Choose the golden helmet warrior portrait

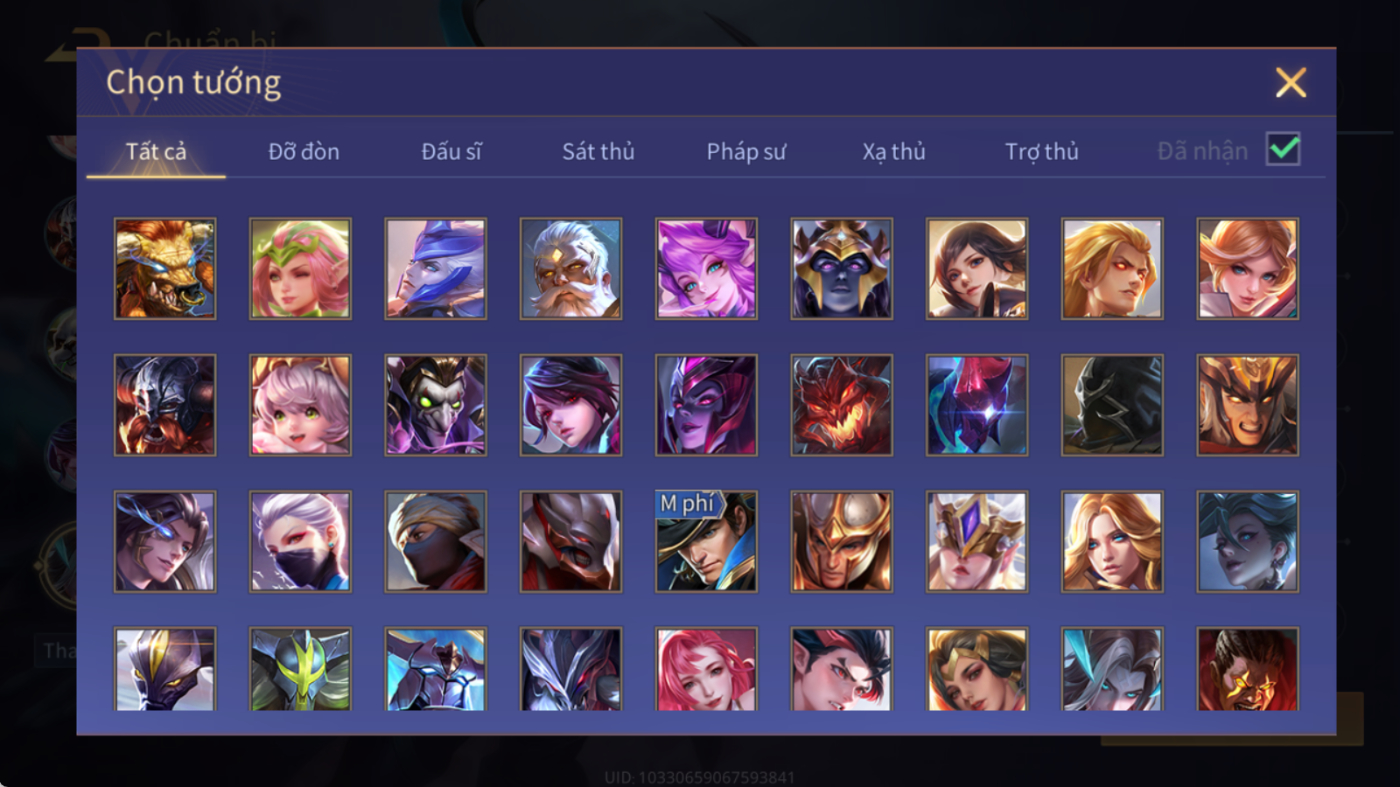tap(841, 541)
